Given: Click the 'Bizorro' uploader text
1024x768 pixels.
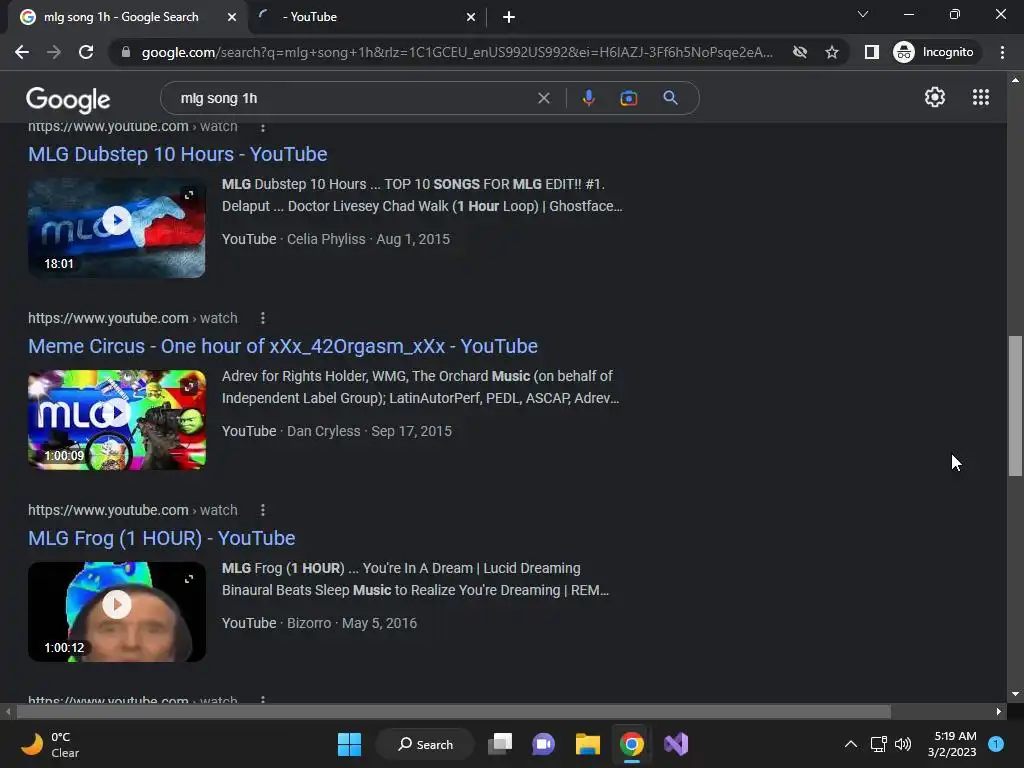Looking at the screenshot, I should tap(309, 623).
